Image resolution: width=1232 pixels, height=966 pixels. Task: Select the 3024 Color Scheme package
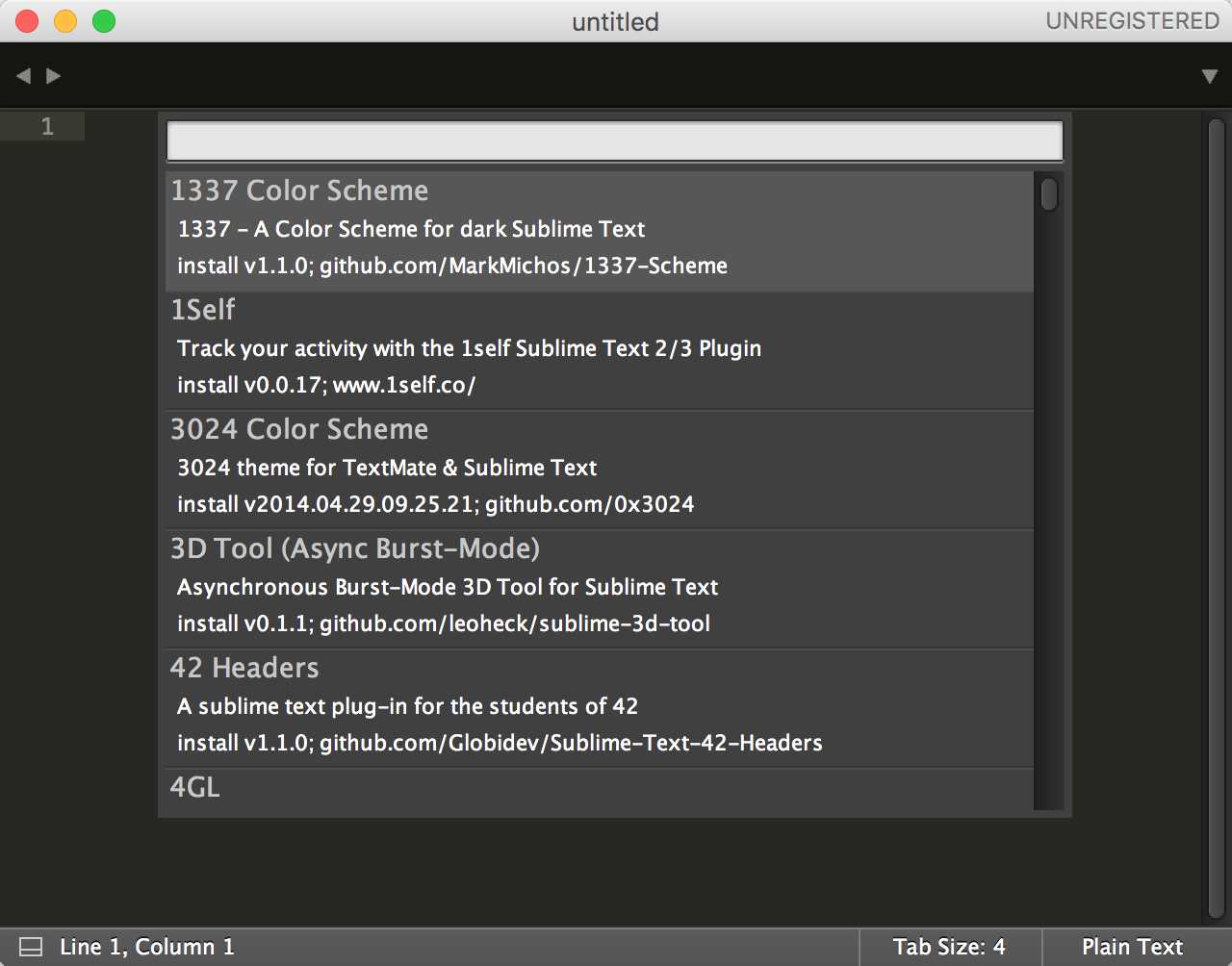coord(600,470)
